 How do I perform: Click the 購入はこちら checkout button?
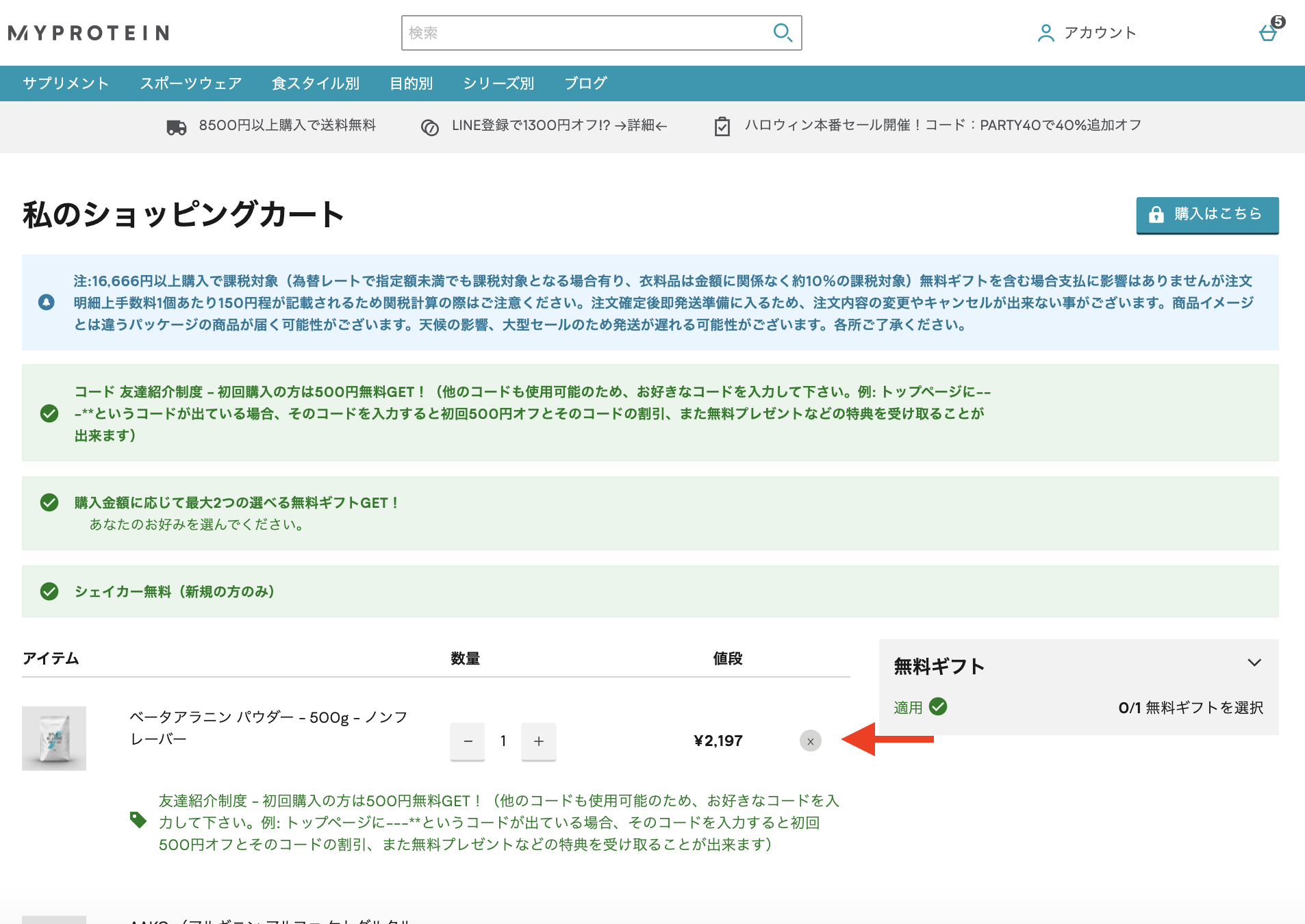[1207, 215]
